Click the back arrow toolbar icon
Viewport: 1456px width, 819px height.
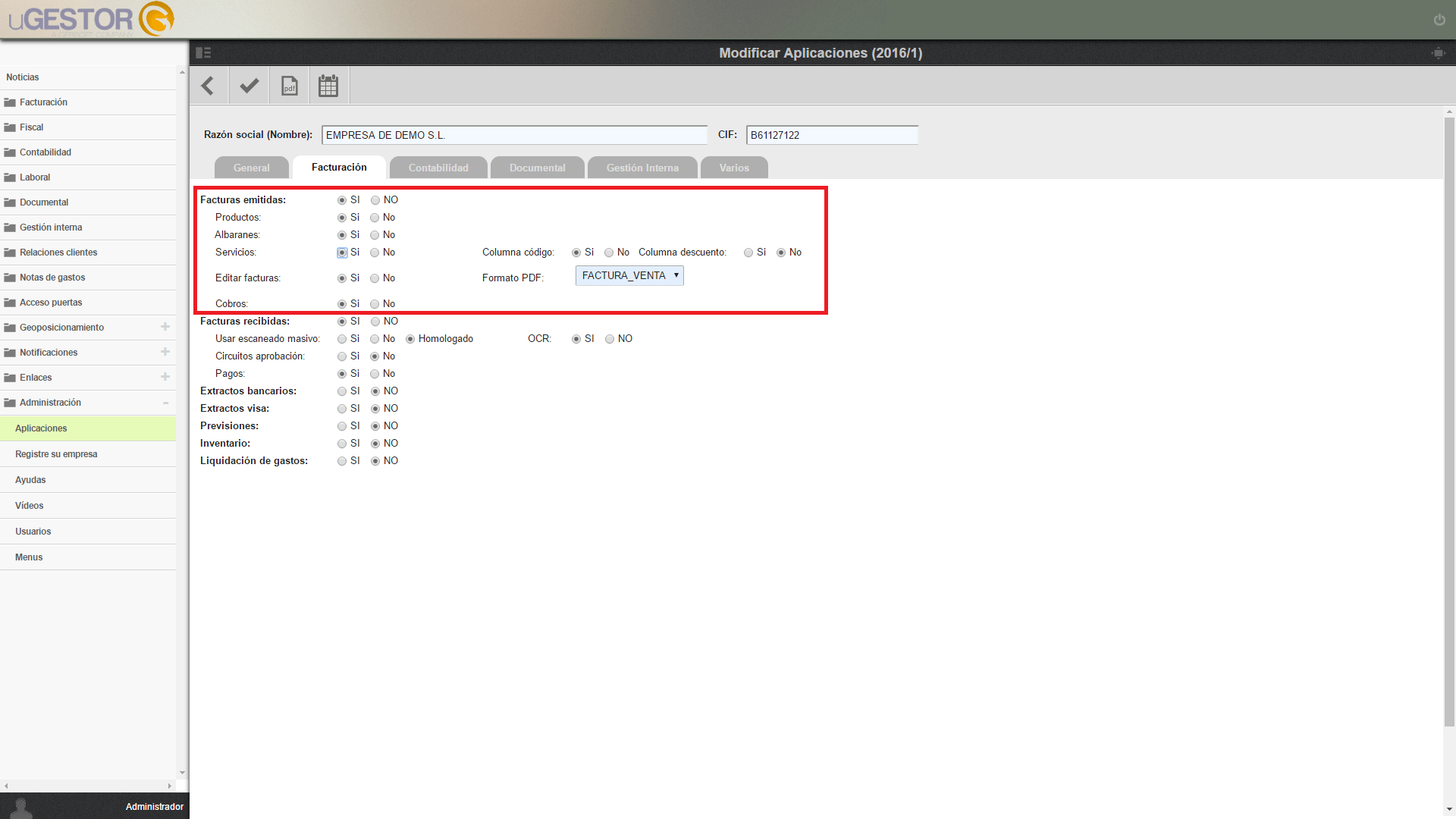[208, 86]
